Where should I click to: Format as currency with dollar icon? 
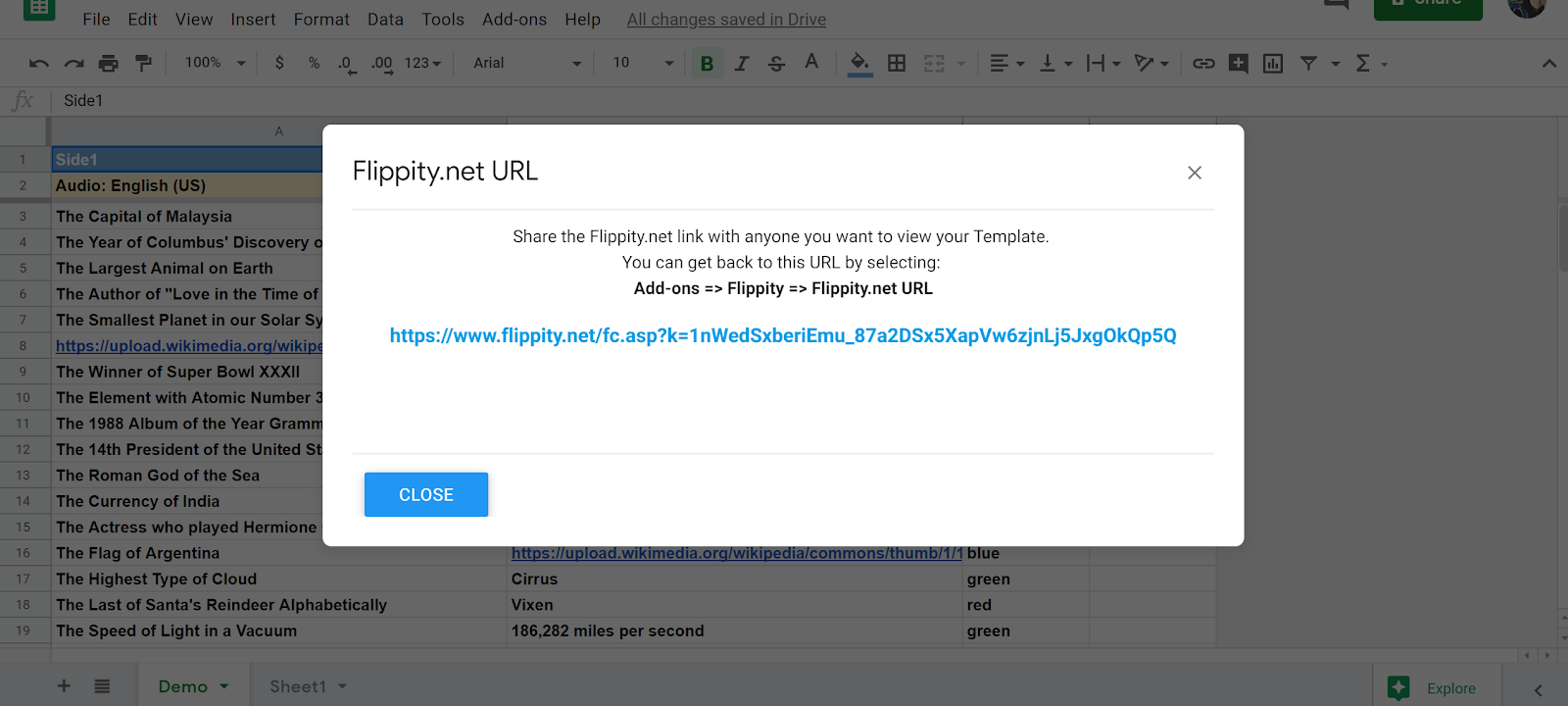tap(279, 63)
